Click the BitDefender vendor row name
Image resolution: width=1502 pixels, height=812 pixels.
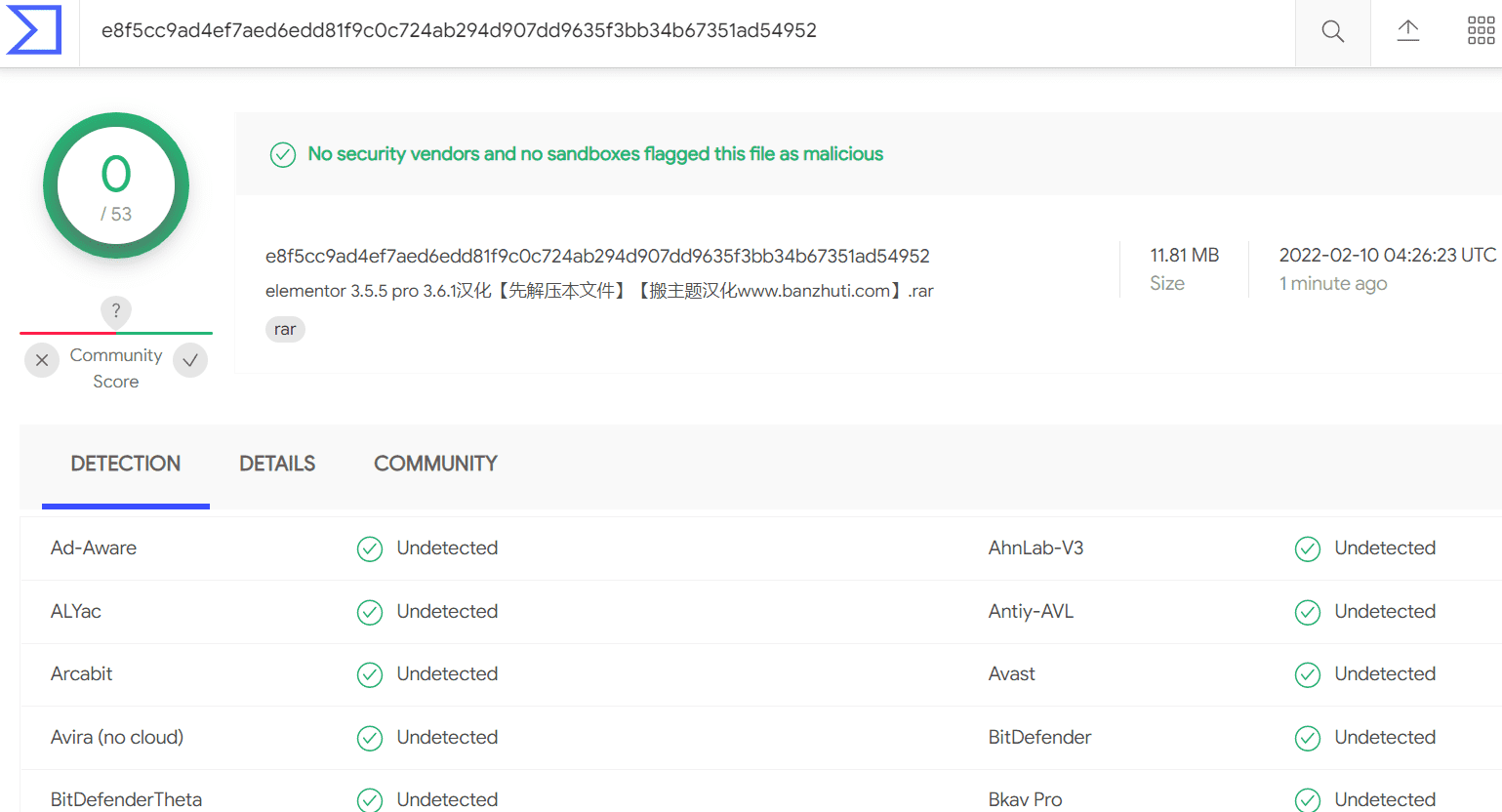point(1039,738)
